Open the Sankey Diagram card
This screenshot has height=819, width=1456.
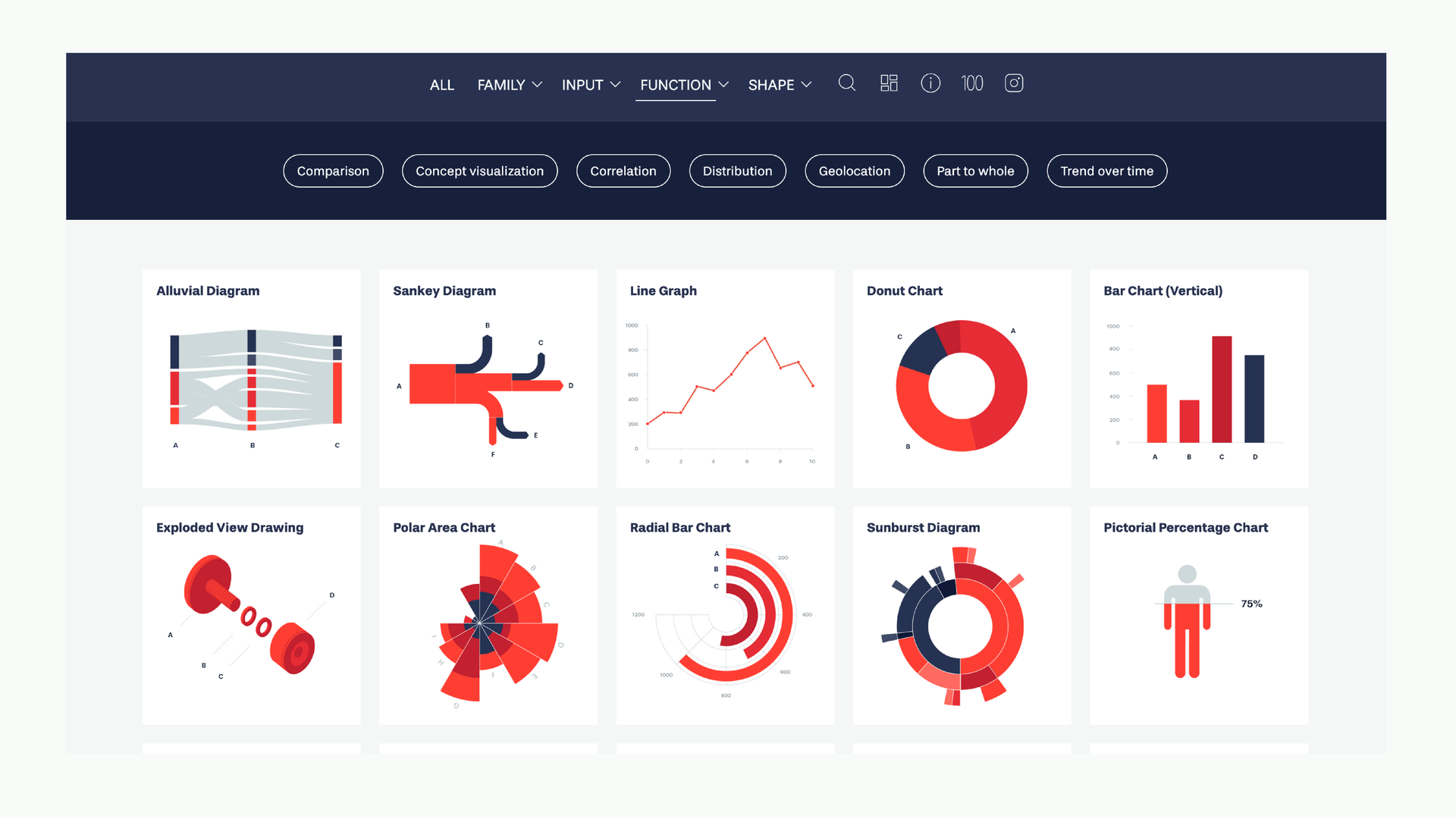[x=488, y=379]
